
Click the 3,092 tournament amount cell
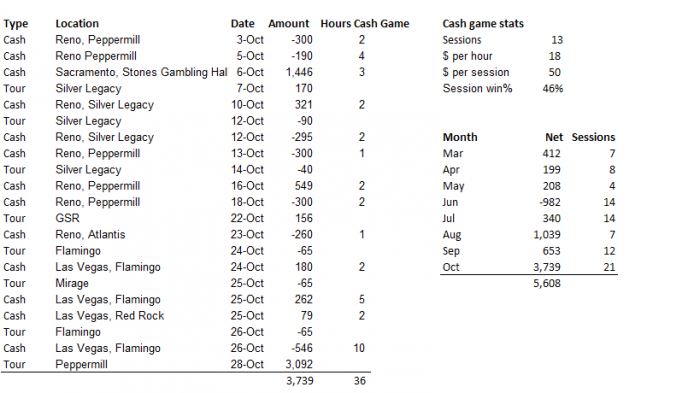(299, 364)
